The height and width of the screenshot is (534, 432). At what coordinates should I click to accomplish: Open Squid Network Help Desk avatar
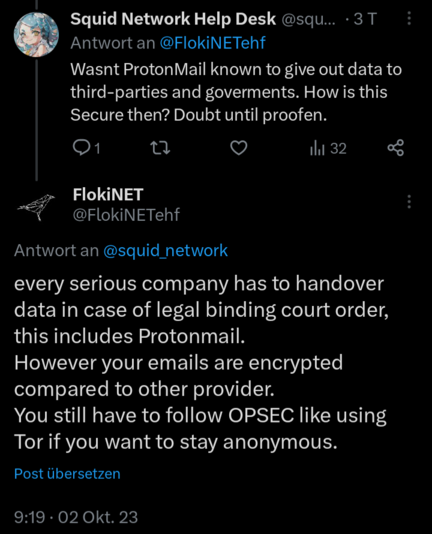click(x=36, y=34)
